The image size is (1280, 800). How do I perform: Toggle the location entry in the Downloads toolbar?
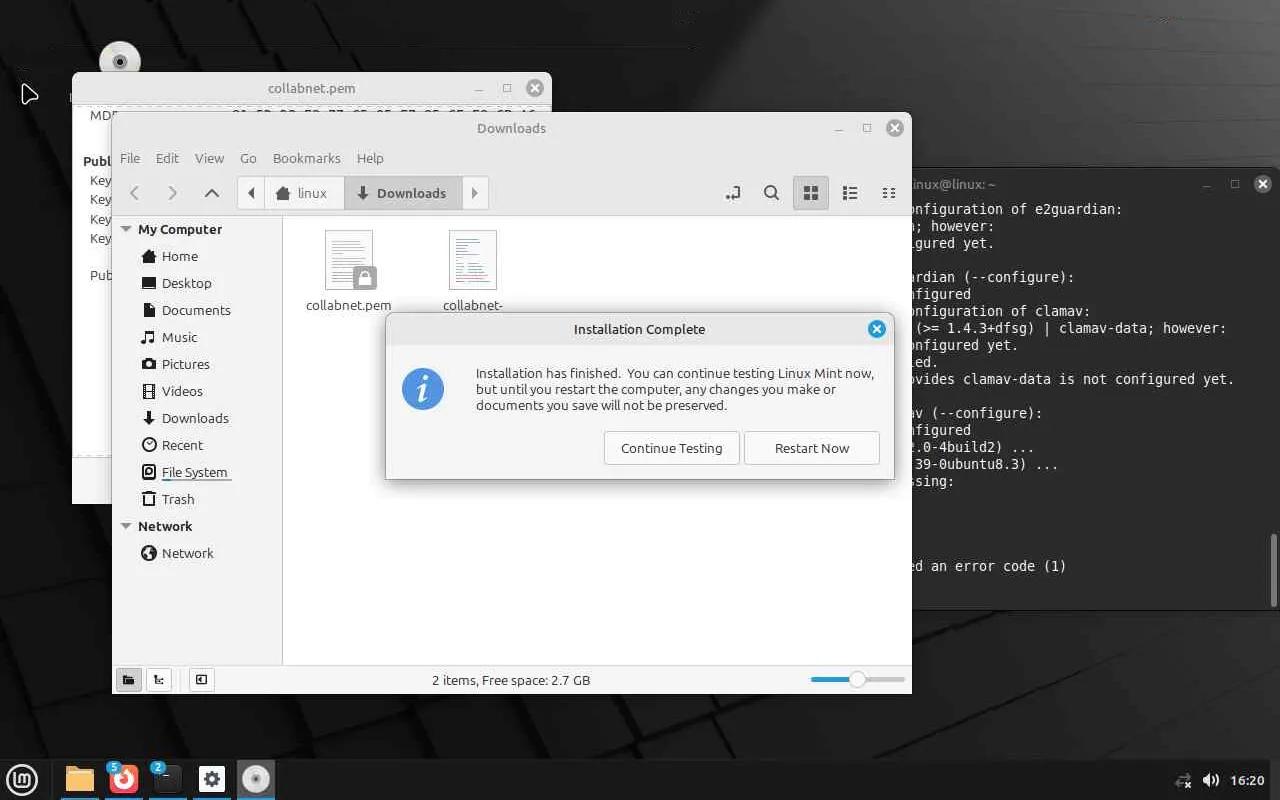coord(733,193)
